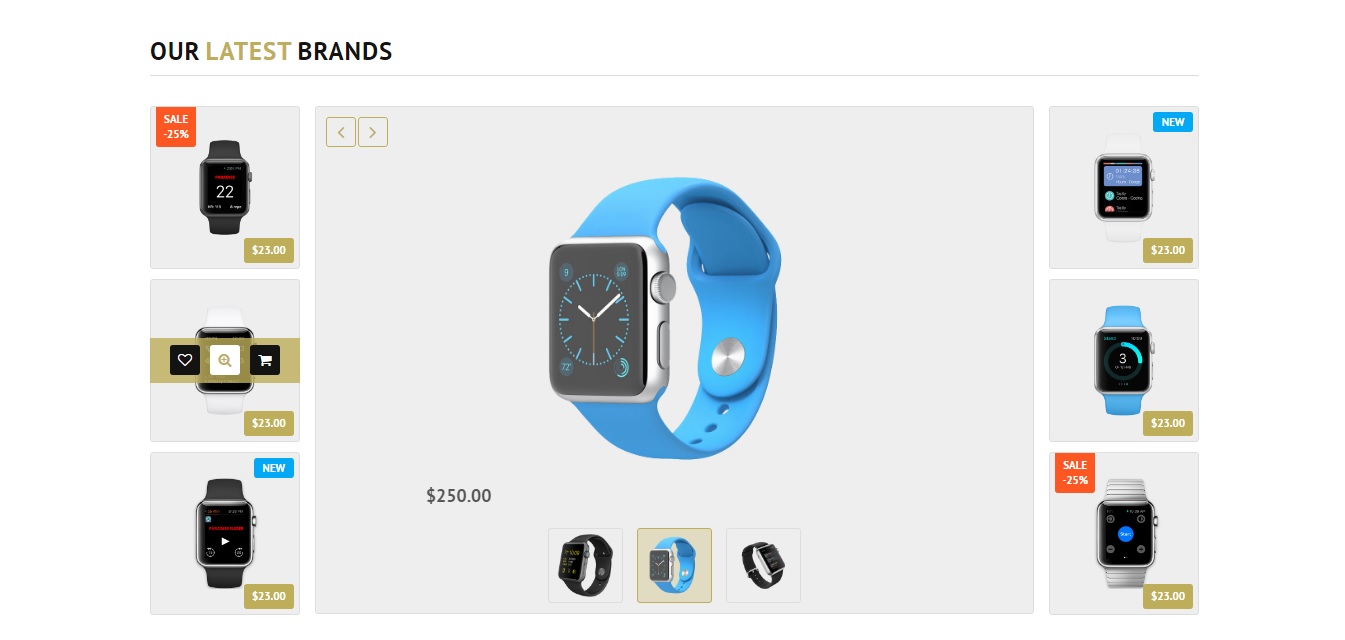Select the black sport watch thumbnail
The image size is (1345, 640).
click(x=585, y=566)
